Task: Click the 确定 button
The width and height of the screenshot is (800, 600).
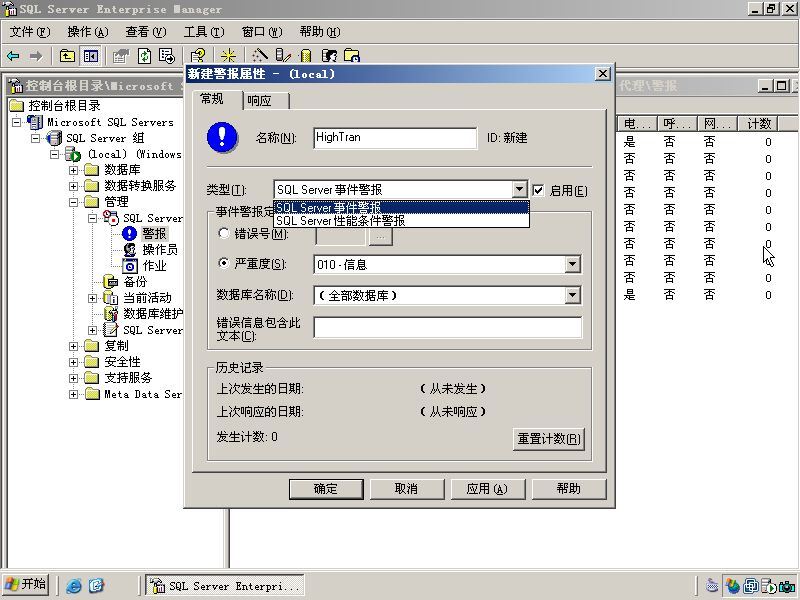Action: [x=326, y=489]
